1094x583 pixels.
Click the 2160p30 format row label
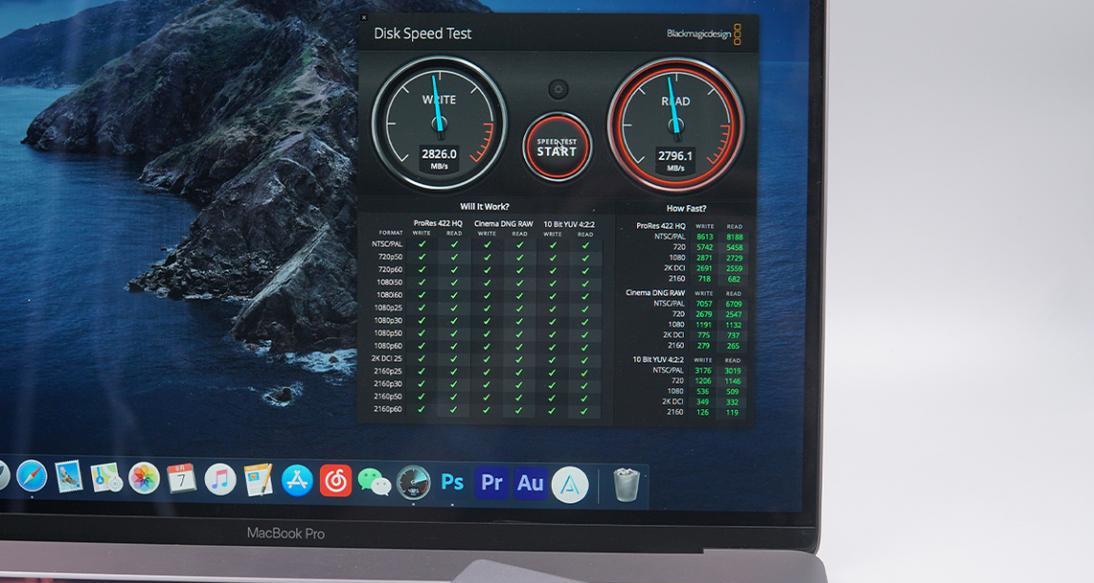(x=388, y=384)
